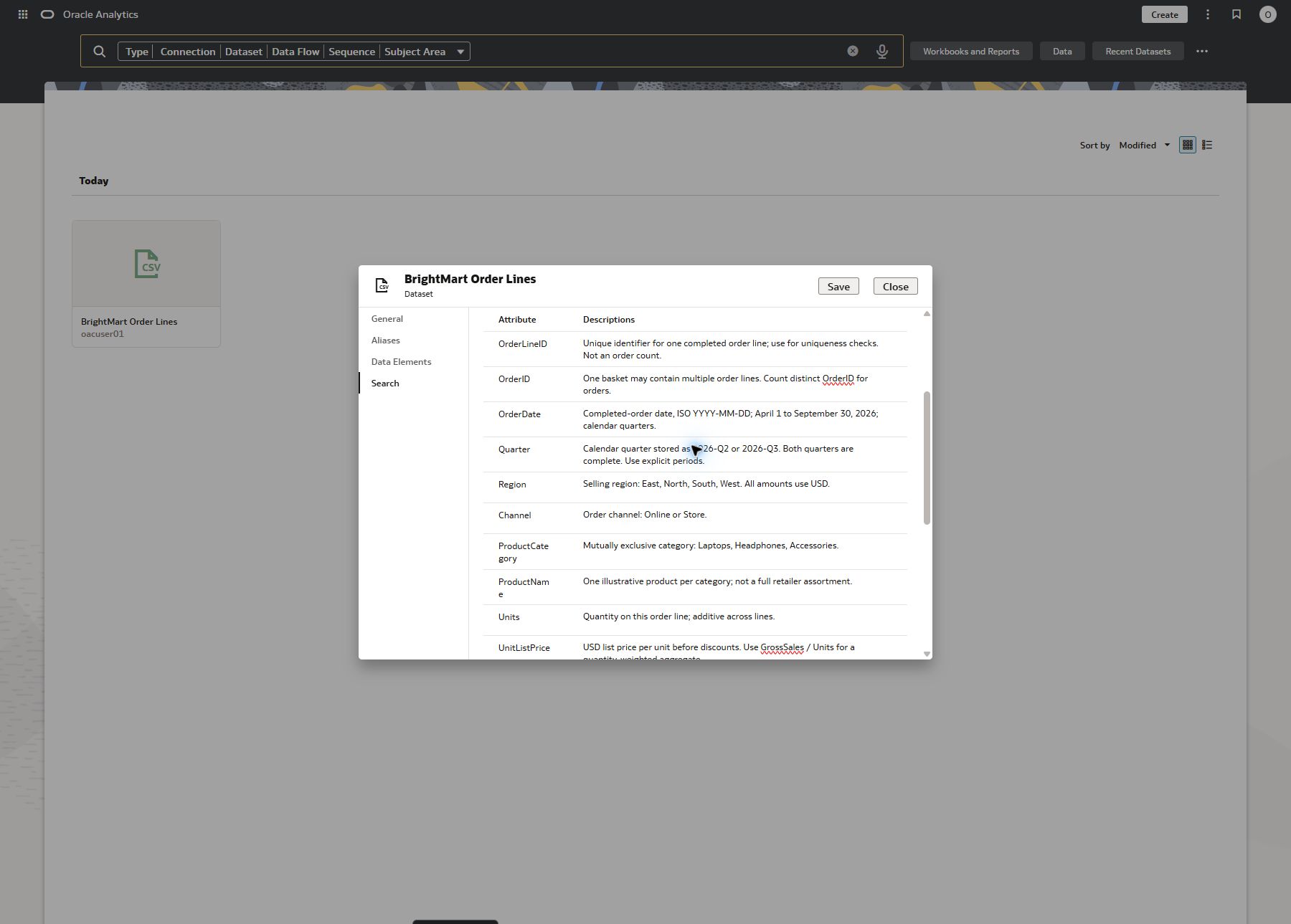The height and width of the screenshot is (924, 1291).
Task: Click in the catalog search input field
Action: point(656,52)
